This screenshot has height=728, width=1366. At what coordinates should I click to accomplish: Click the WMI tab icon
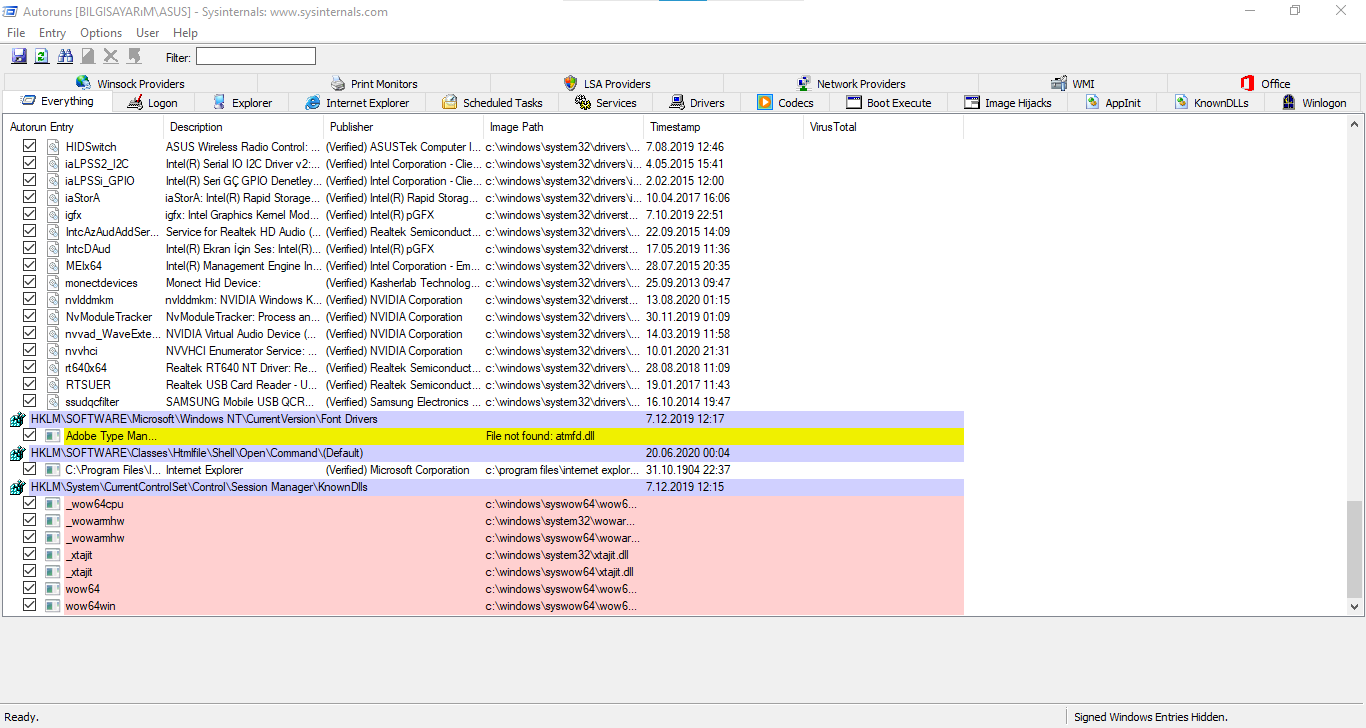tap(1059, 84)
